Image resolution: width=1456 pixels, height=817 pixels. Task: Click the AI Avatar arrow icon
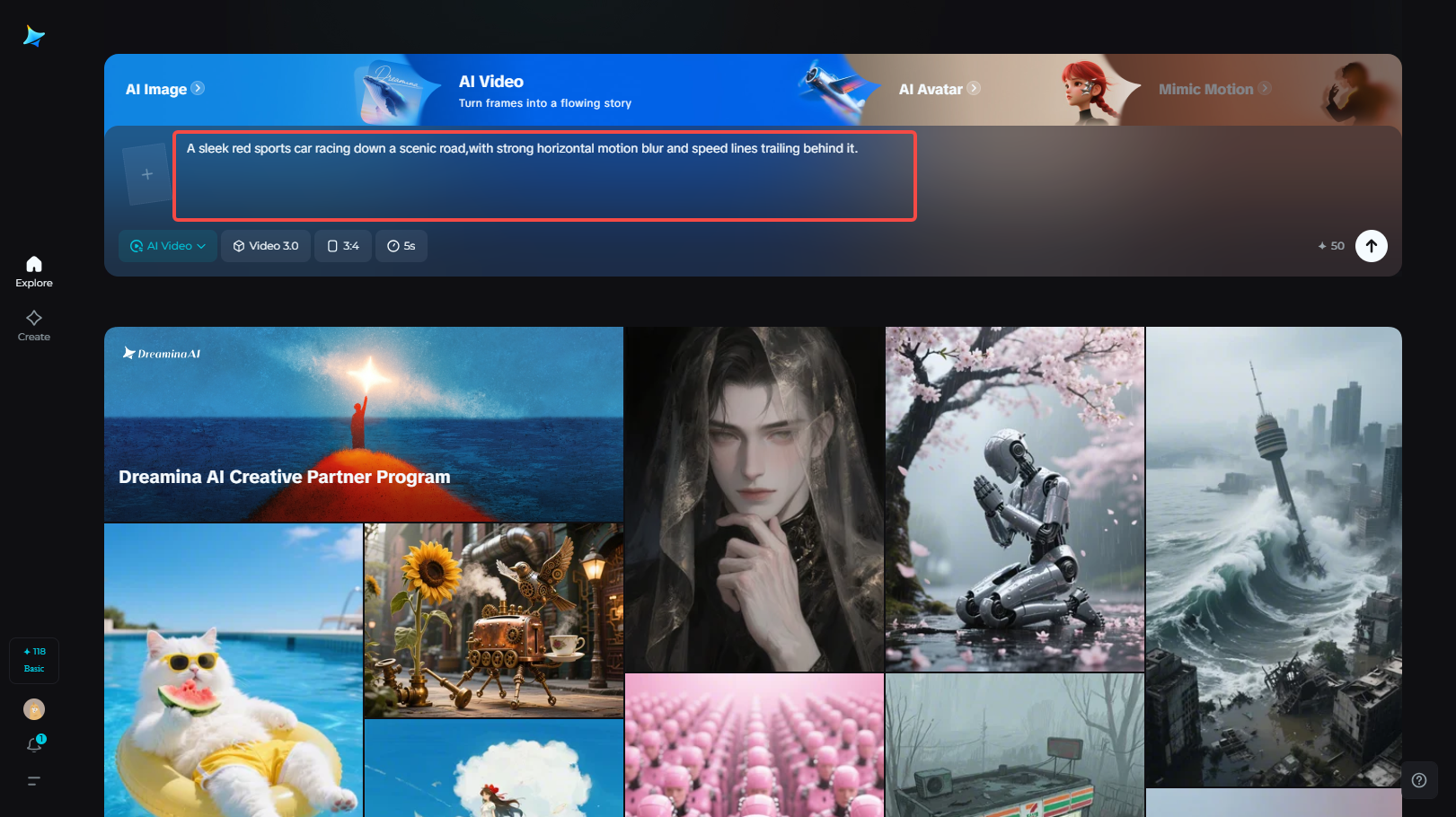974,88
